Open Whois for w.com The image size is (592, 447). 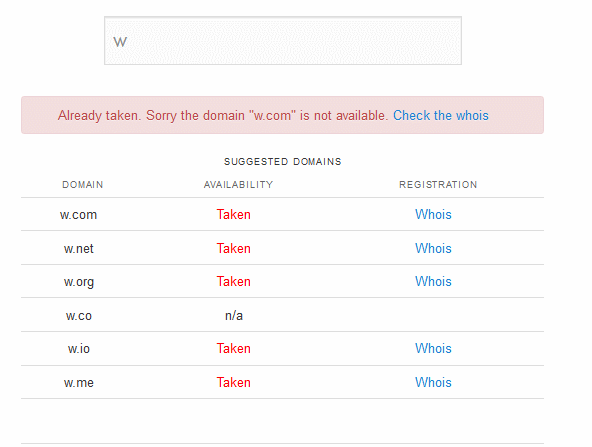coord(433,214)
